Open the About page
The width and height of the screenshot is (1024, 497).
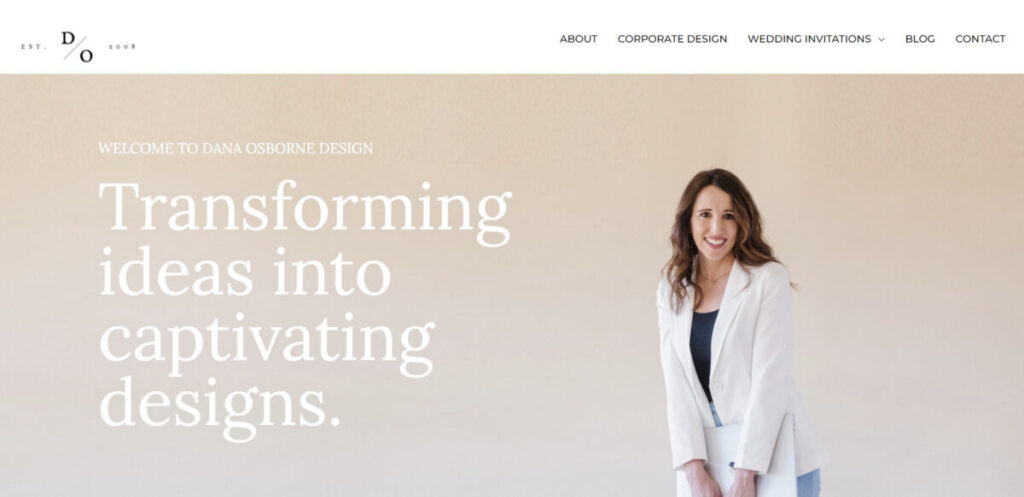pyautogui.click(x=578, y=39)
